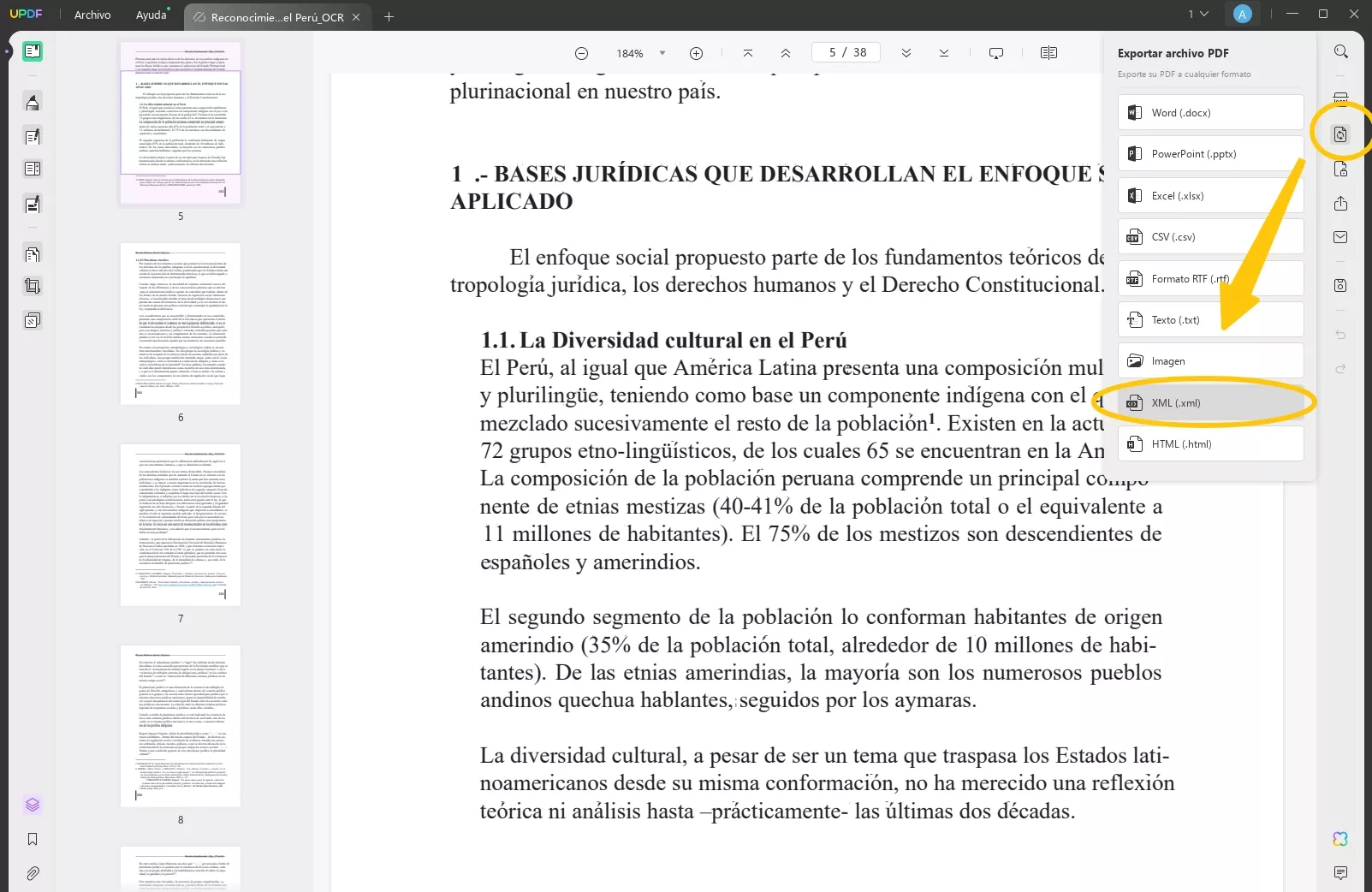Close the Reconocimie...el Perú_OCR tab
Viewport: 1372px width, 892px height.
(356, 17)
